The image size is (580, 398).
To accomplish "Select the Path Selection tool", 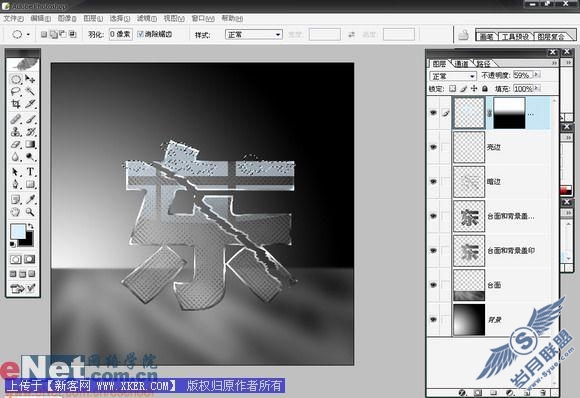I will tap(16, 172).
